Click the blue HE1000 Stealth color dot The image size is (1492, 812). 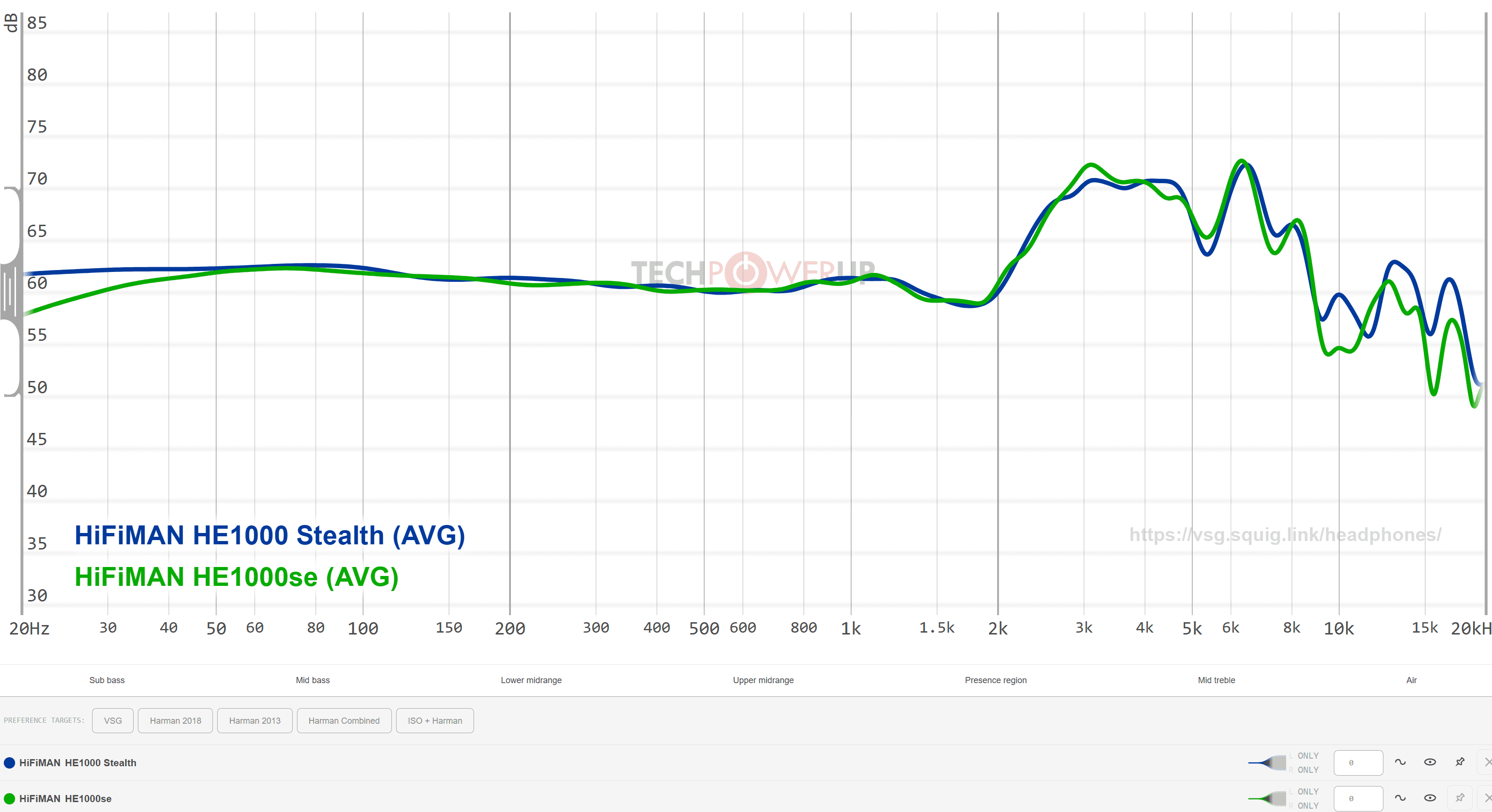[9, 763]
